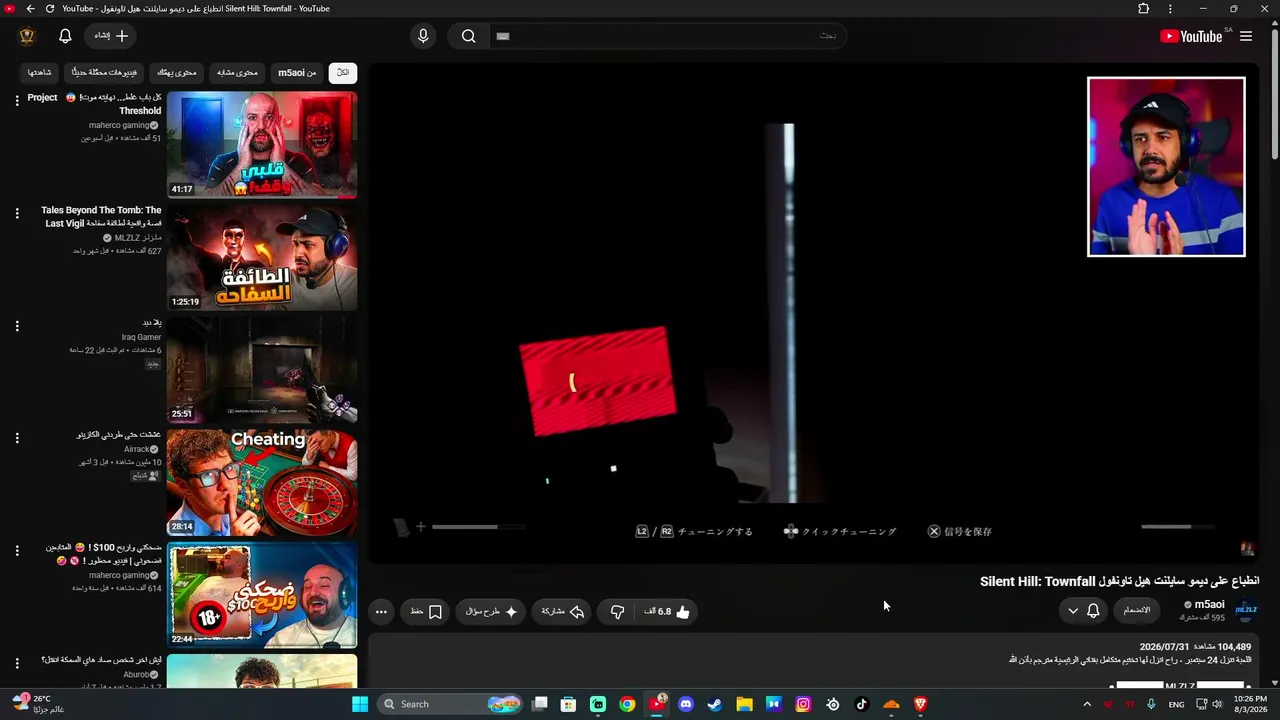Open the $100 laugh challenge thumbnail

(262, 595)
